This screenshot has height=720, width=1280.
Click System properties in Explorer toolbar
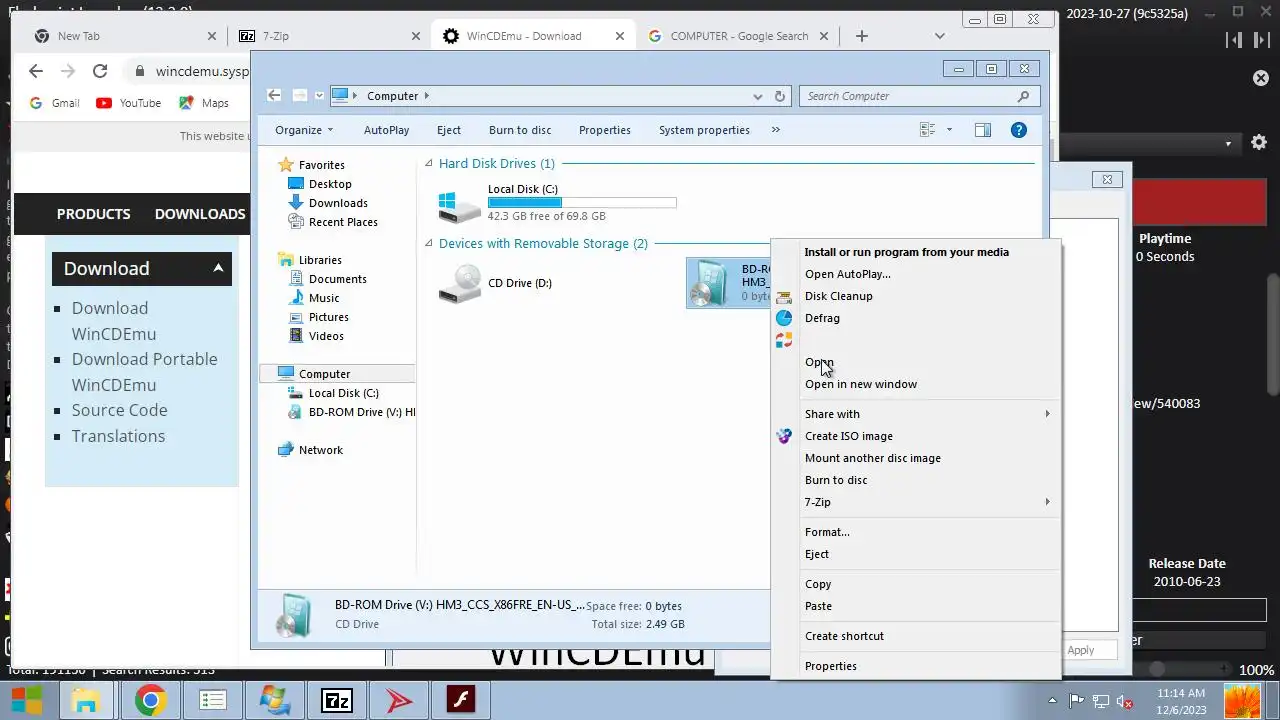[x=704, y=130]
